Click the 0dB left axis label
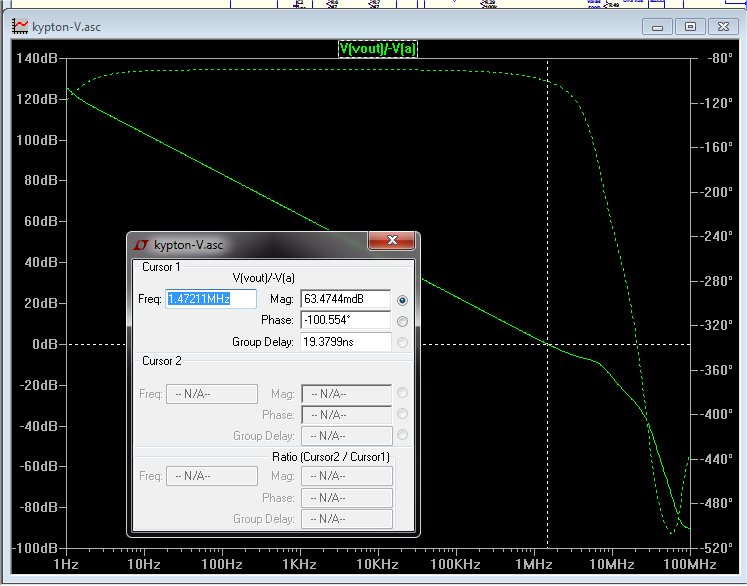Screen dimensions: 747x586 (x=45, y=344)
